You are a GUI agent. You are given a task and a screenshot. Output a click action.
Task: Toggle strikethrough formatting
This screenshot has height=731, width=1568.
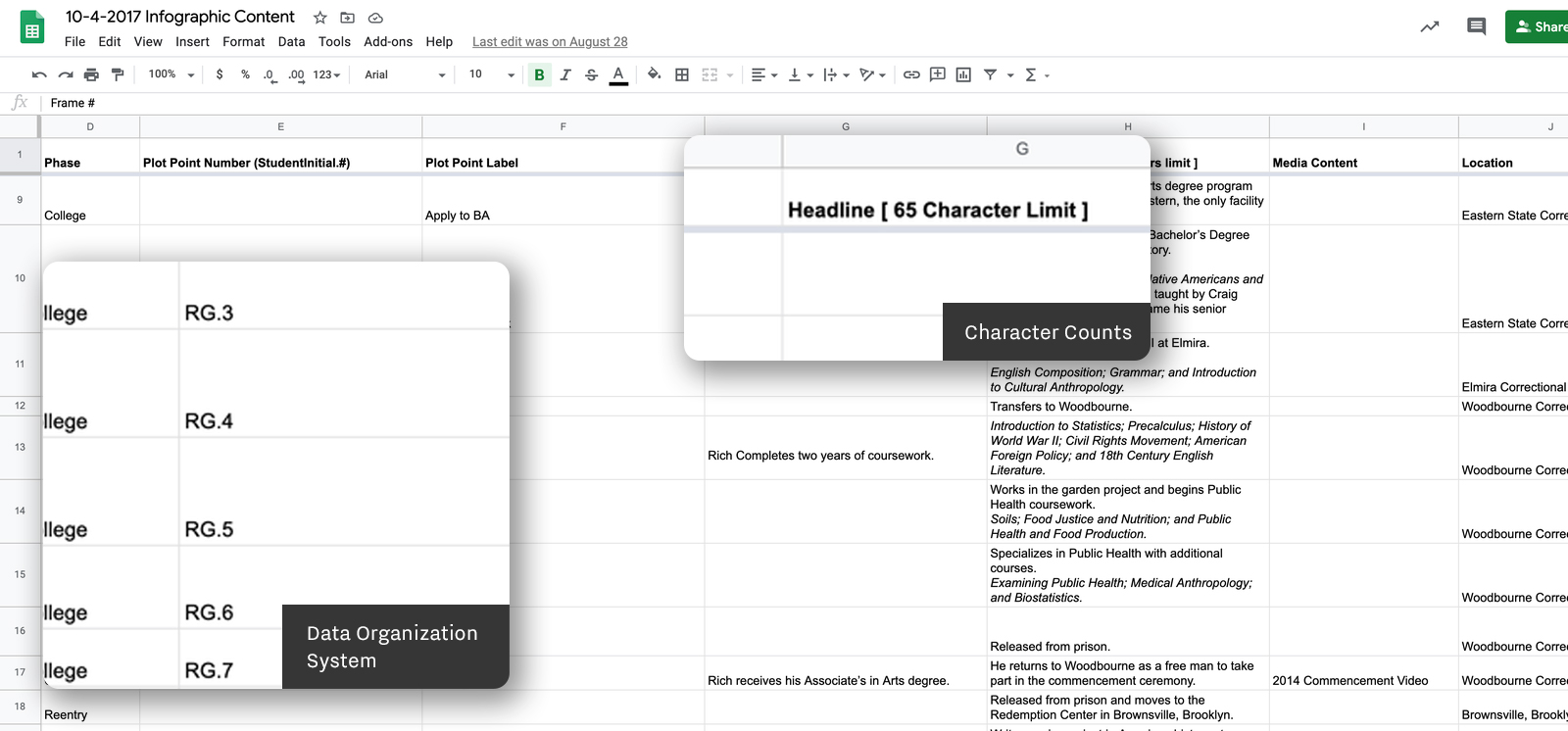point(591,74)
